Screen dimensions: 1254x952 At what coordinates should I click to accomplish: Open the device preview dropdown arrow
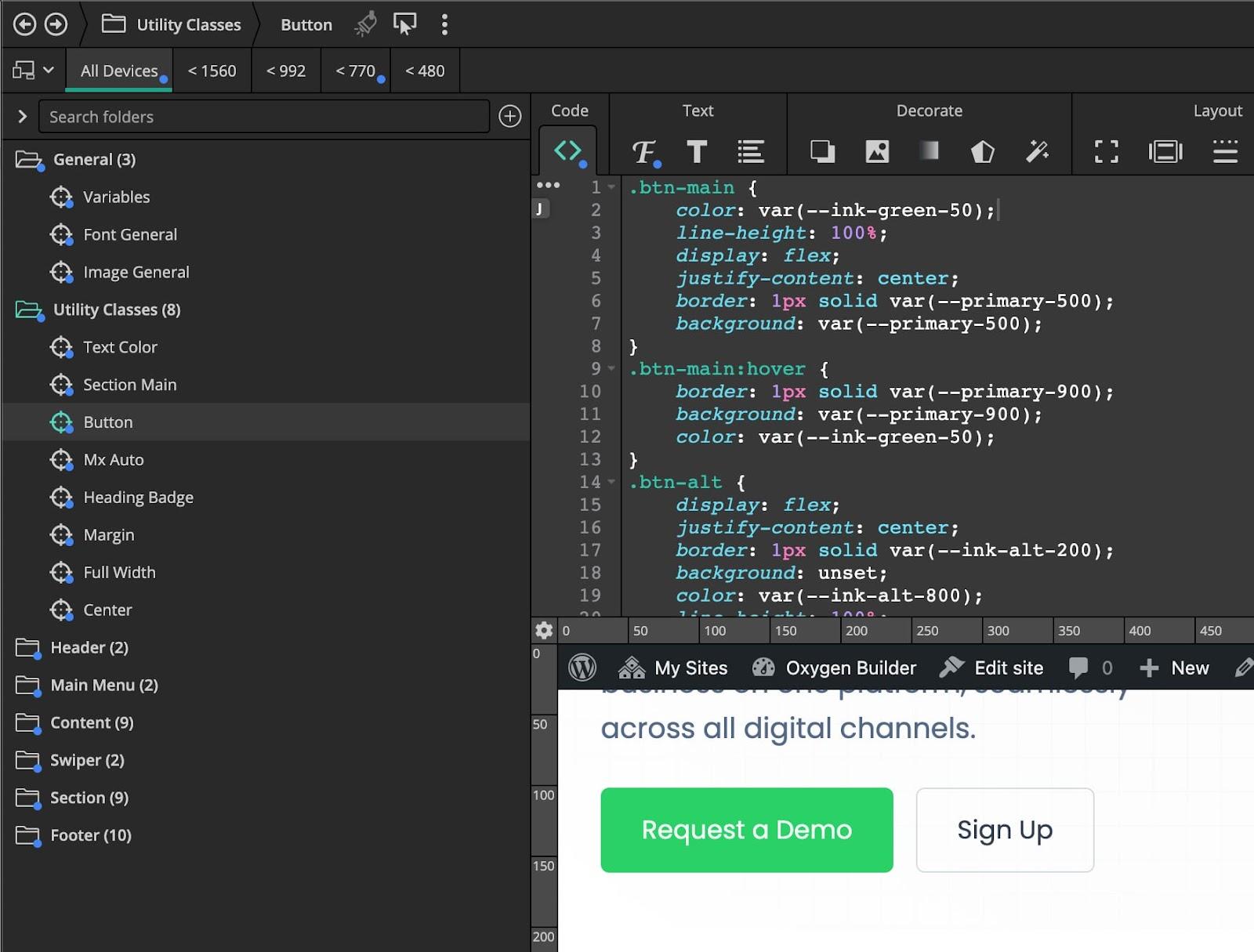coord(49,71)
